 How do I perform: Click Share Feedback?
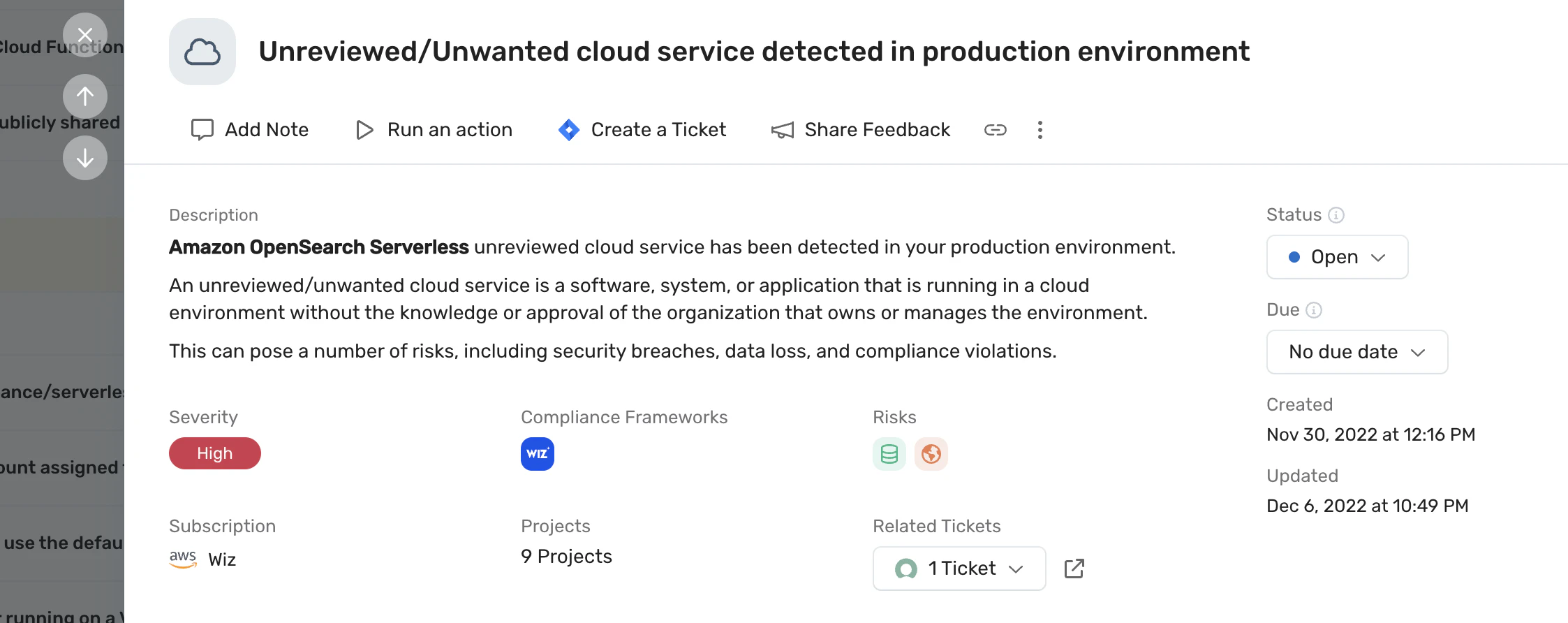tap(860, 130)
